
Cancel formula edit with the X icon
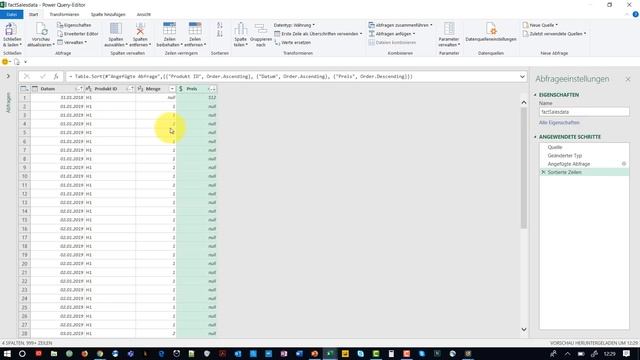point(27,76)
